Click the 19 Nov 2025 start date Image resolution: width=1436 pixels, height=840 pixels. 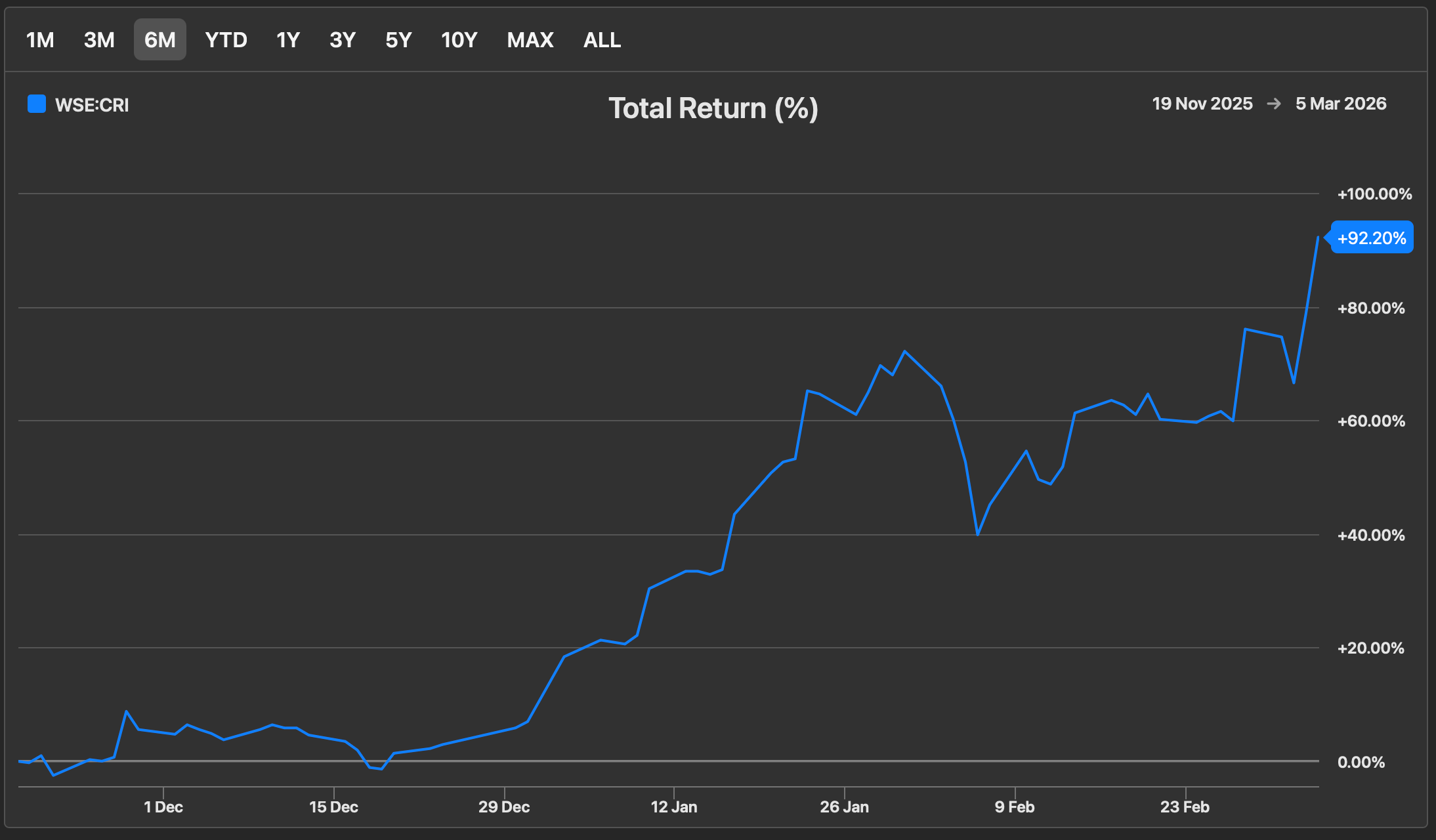tap(1202, 104)
